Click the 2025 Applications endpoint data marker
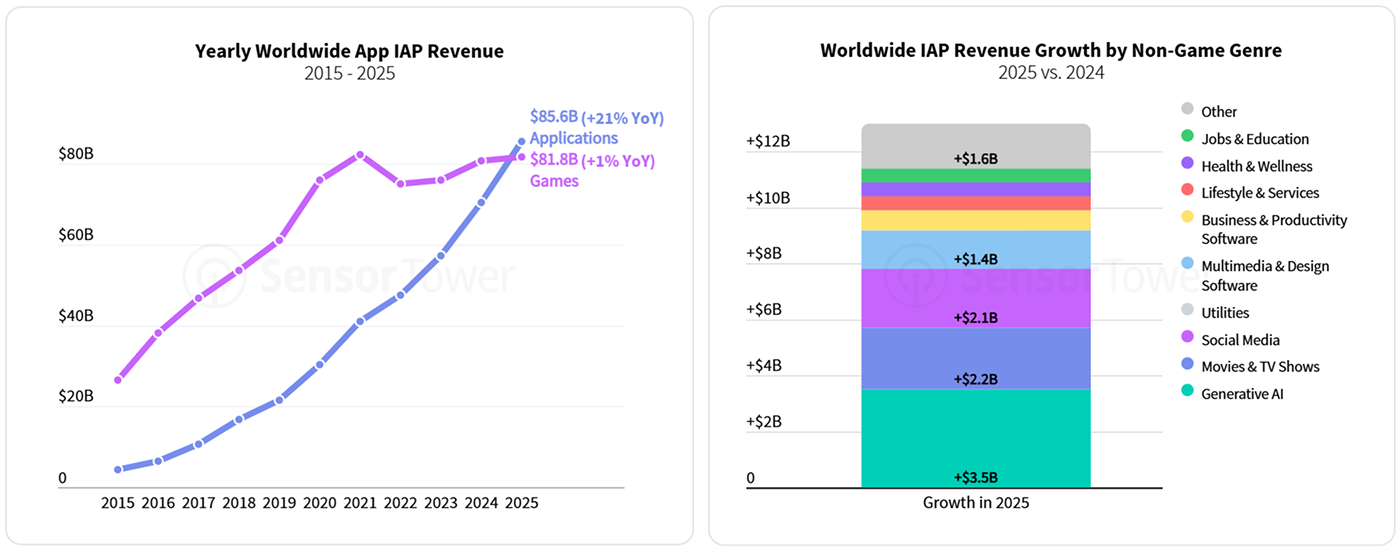This screenshot has width=1400, height=551. [x=521, y=142]
